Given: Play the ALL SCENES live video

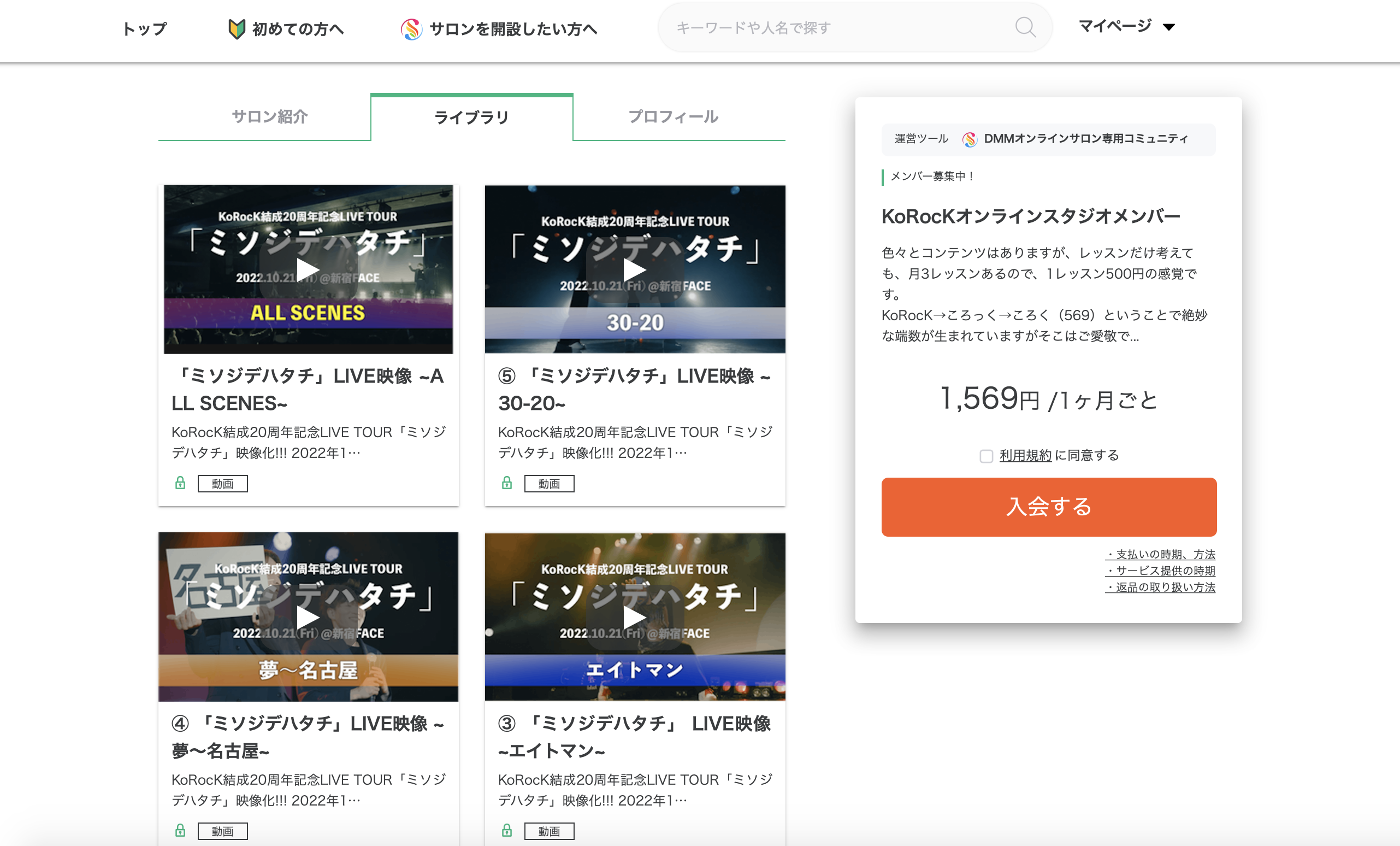Looking at the screenshot, I should click(308, 269).
